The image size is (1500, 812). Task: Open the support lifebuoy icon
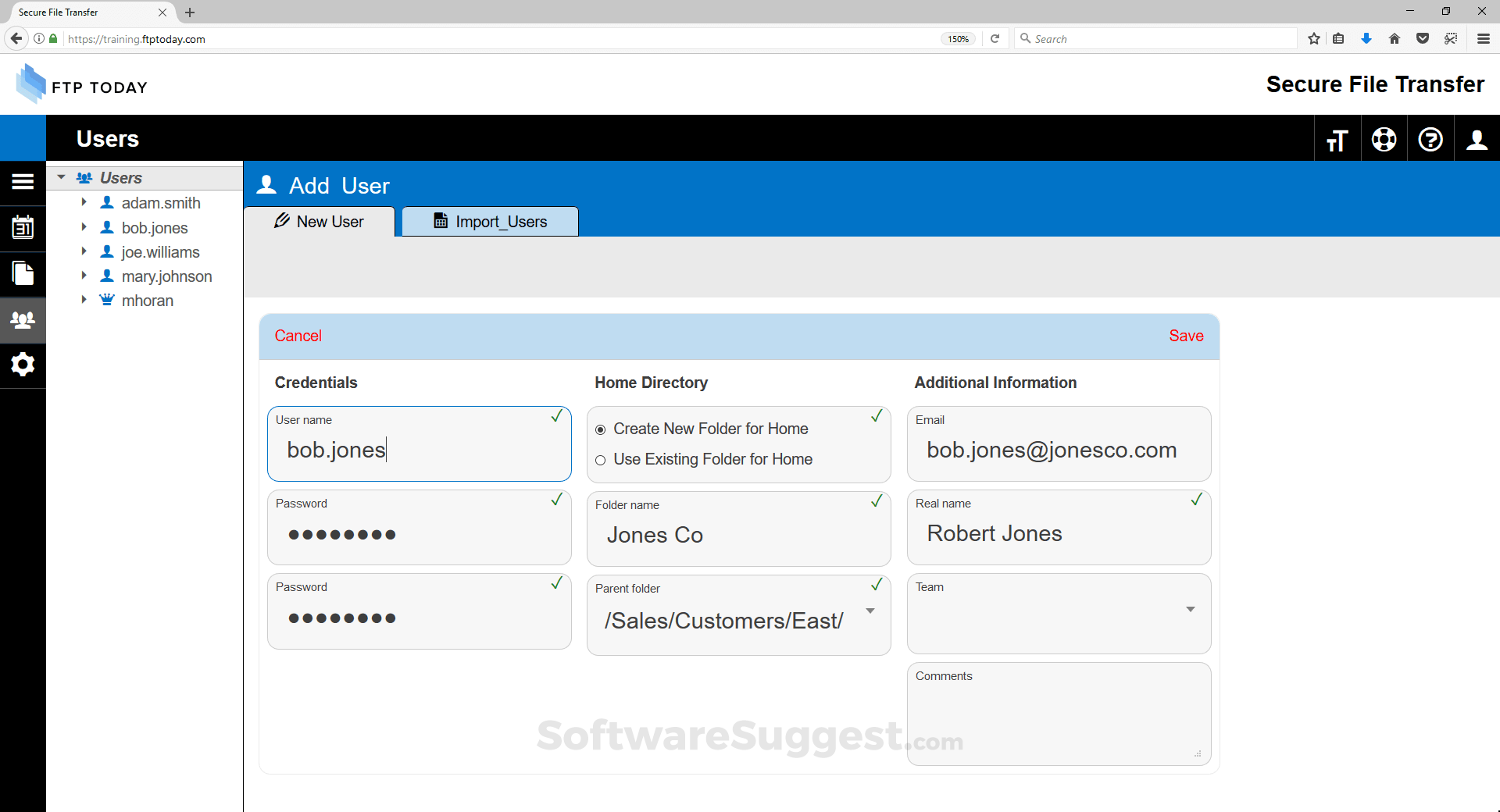coord(1384,140)
